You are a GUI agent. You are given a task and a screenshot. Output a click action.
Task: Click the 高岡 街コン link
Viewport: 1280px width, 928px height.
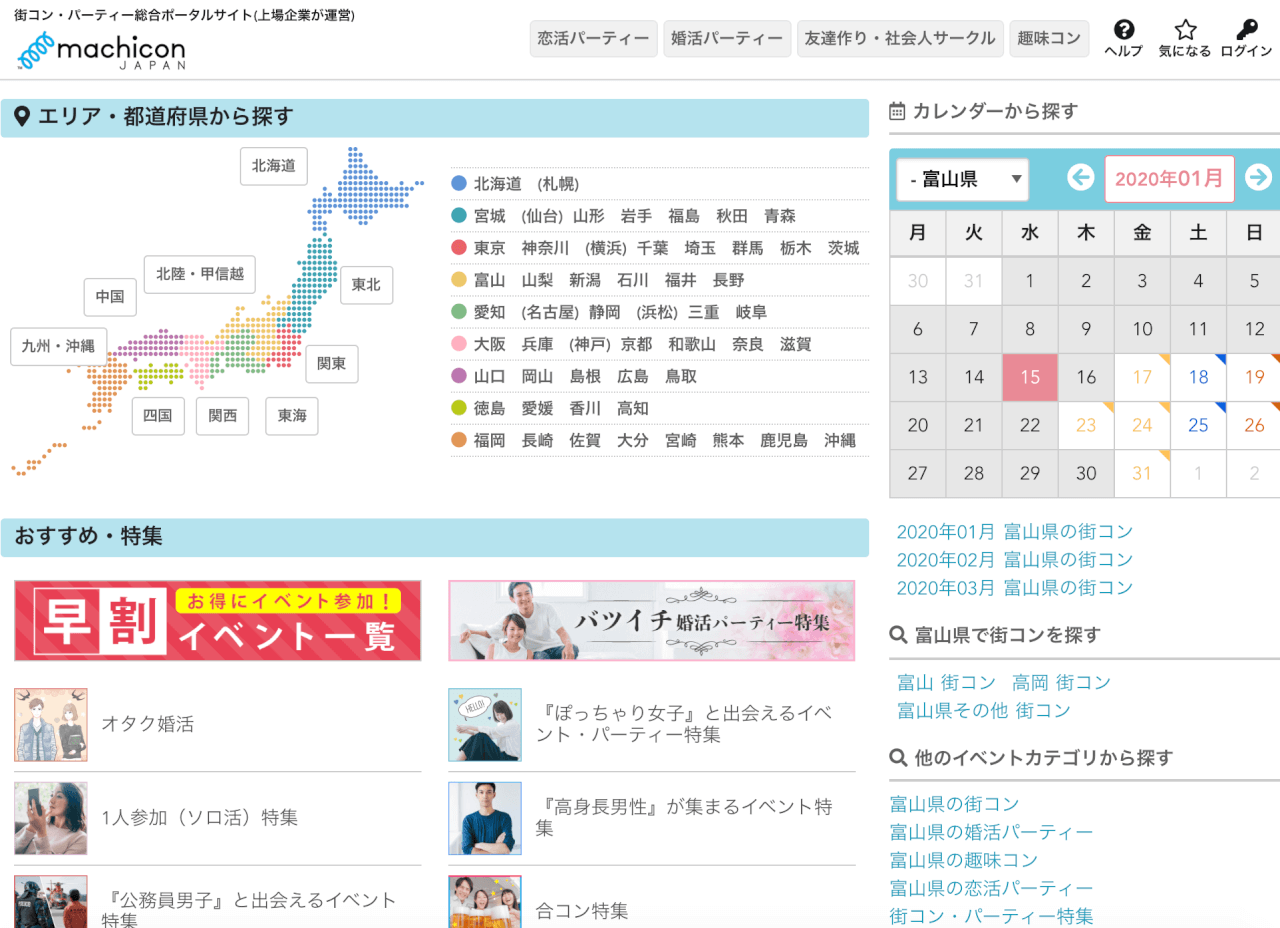coord(1062,683)
